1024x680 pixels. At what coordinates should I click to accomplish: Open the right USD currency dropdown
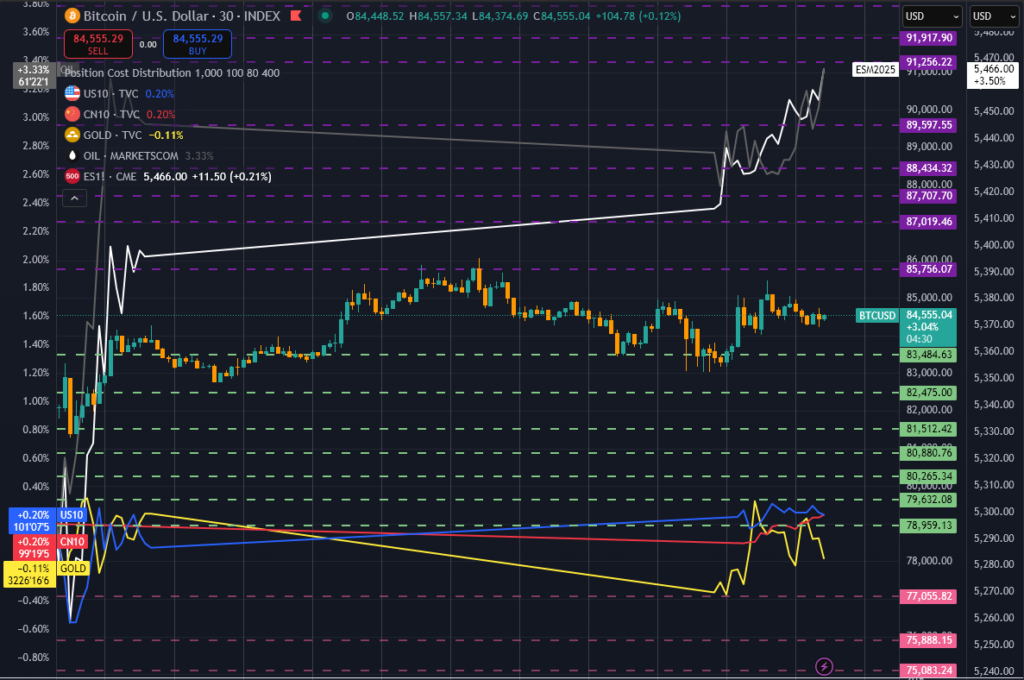click(x=994, y=16)
